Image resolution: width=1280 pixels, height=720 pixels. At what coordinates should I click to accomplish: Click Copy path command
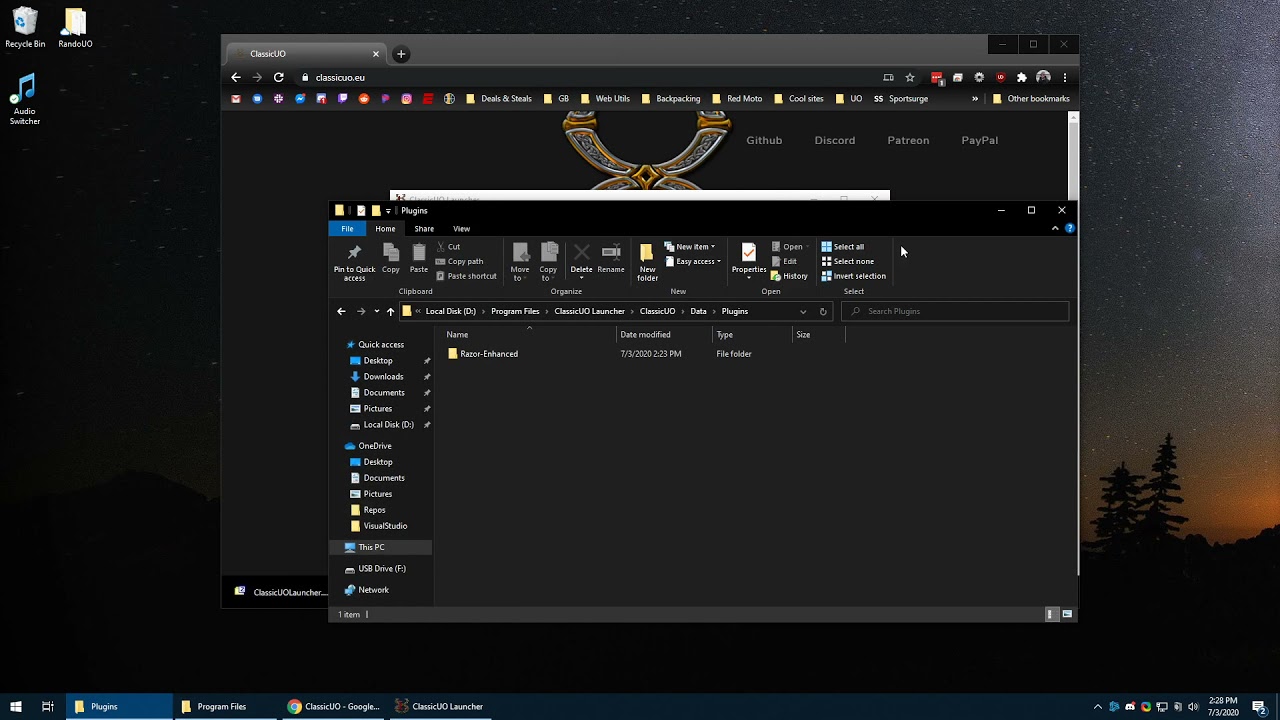pyautogui.click(x=460, y=261)
